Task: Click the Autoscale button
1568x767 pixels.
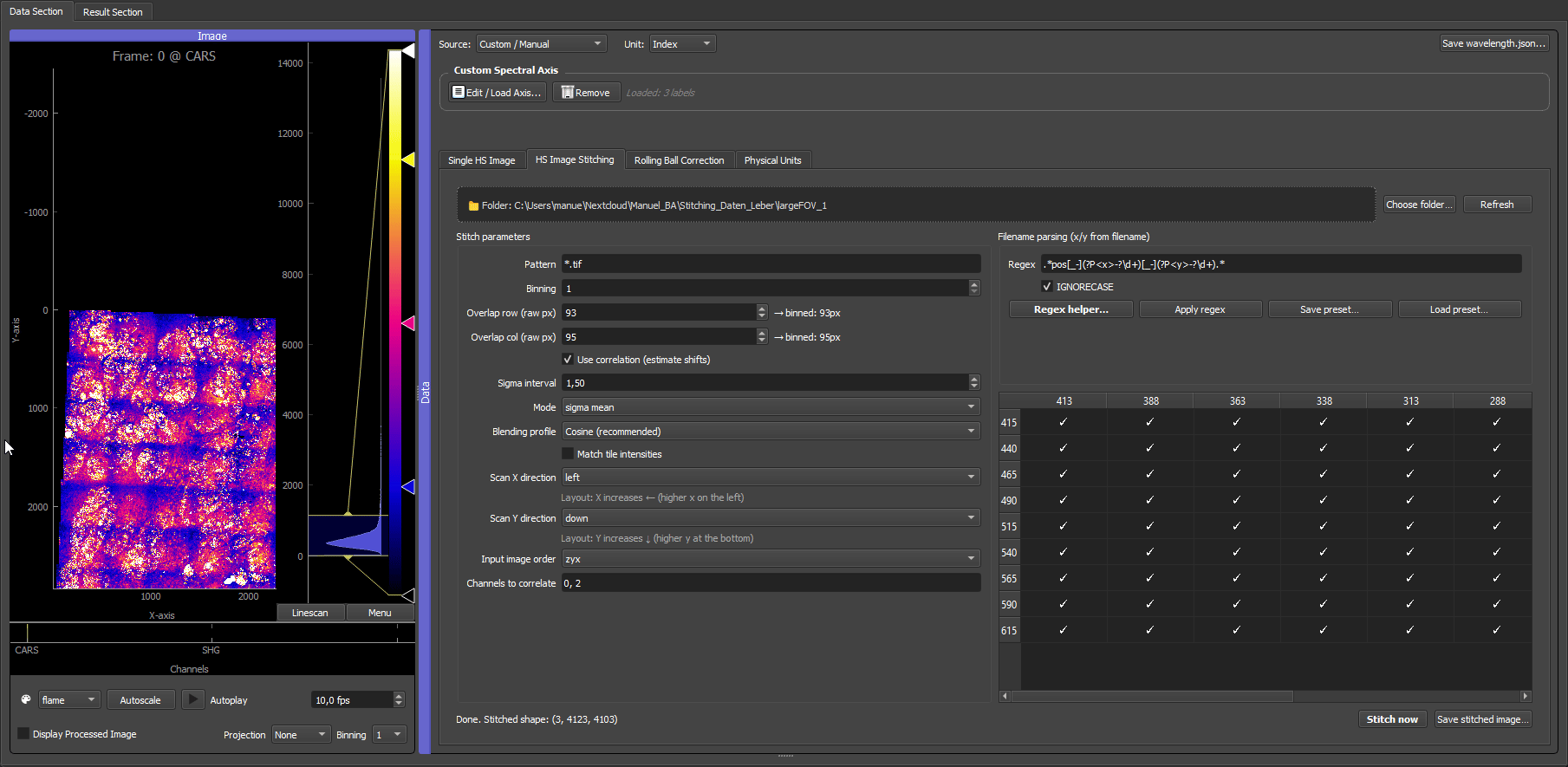Action: (140, 700)
